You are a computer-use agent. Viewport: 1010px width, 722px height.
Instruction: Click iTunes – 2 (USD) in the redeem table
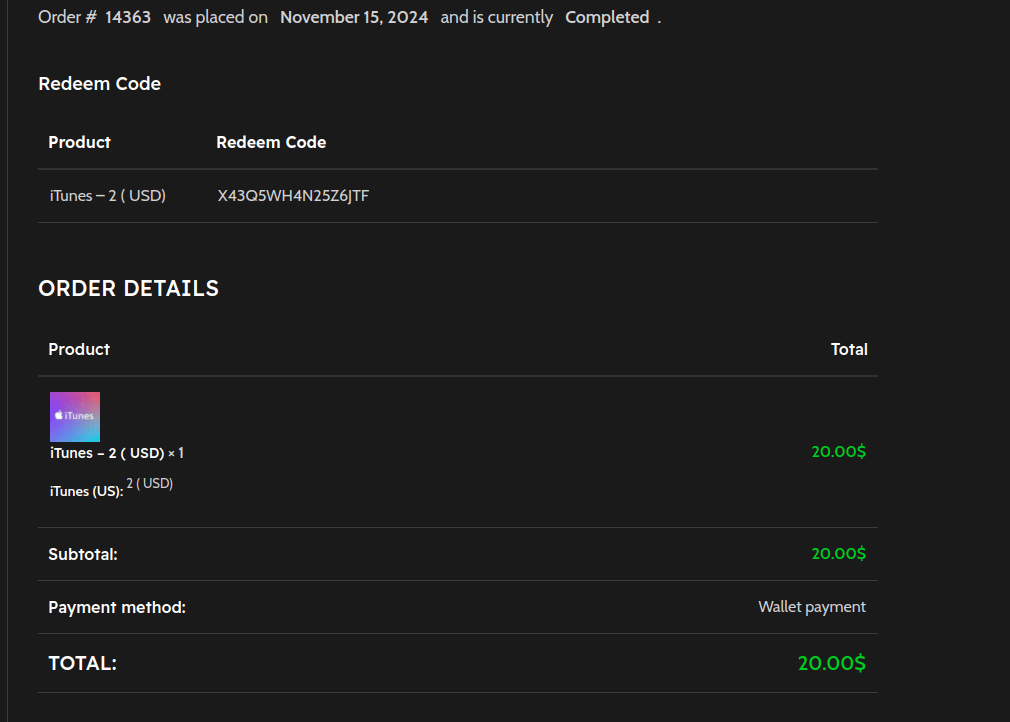coord(107,196)
